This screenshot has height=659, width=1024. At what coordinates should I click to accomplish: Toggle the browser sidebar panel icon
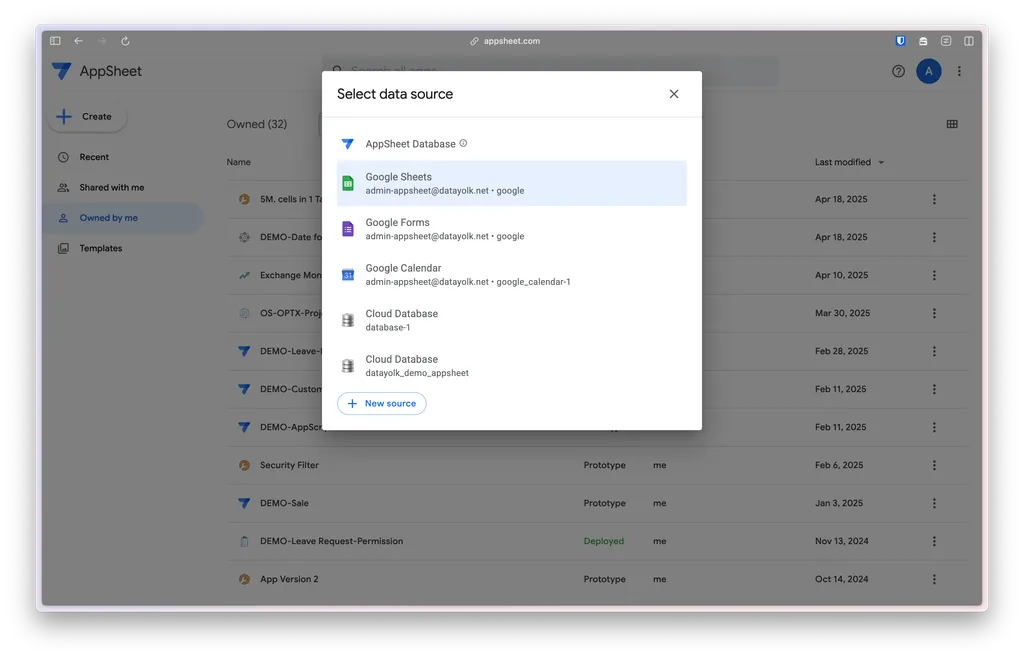[56, 40]
